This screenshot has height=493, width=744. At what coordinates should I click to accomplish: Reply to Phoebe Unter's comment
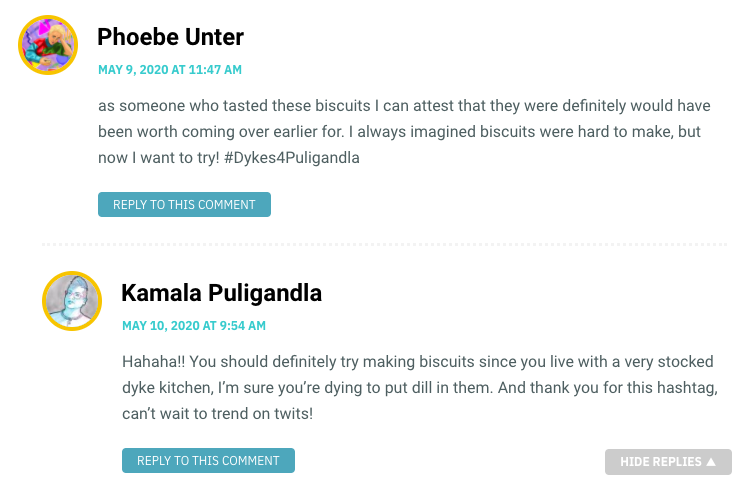(184, 205)
